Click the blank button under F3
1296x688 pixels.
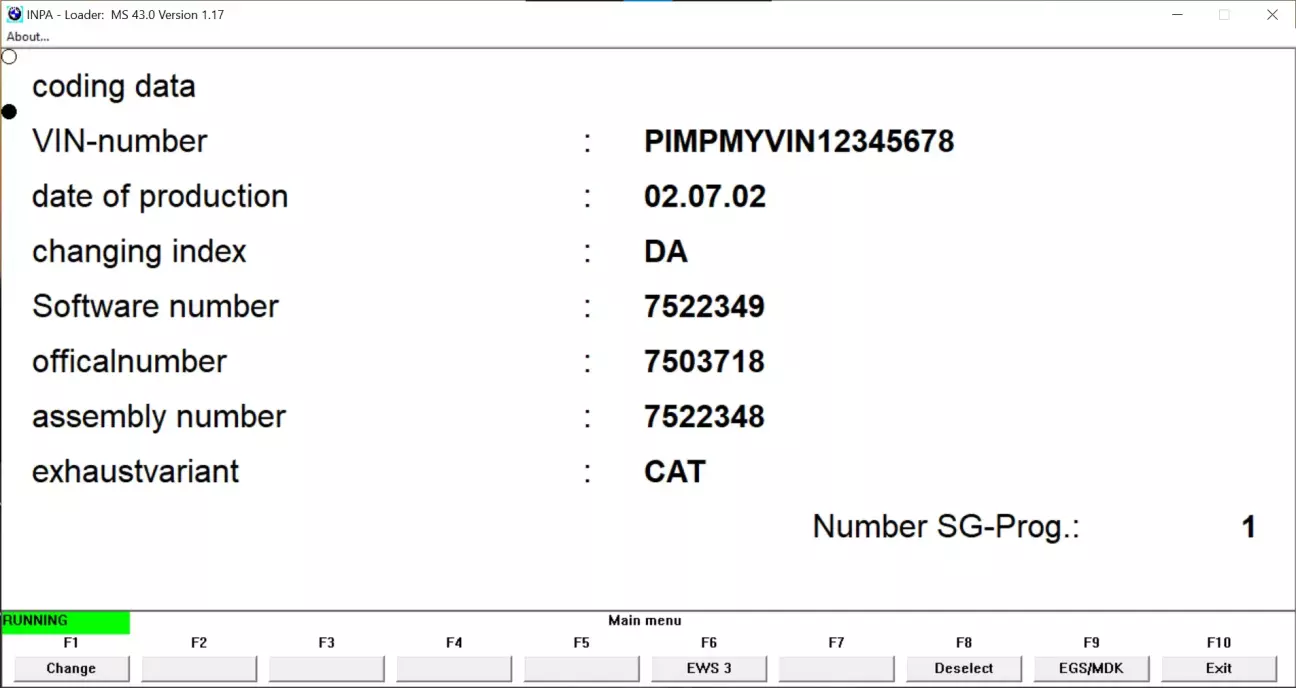click(327, 668)
